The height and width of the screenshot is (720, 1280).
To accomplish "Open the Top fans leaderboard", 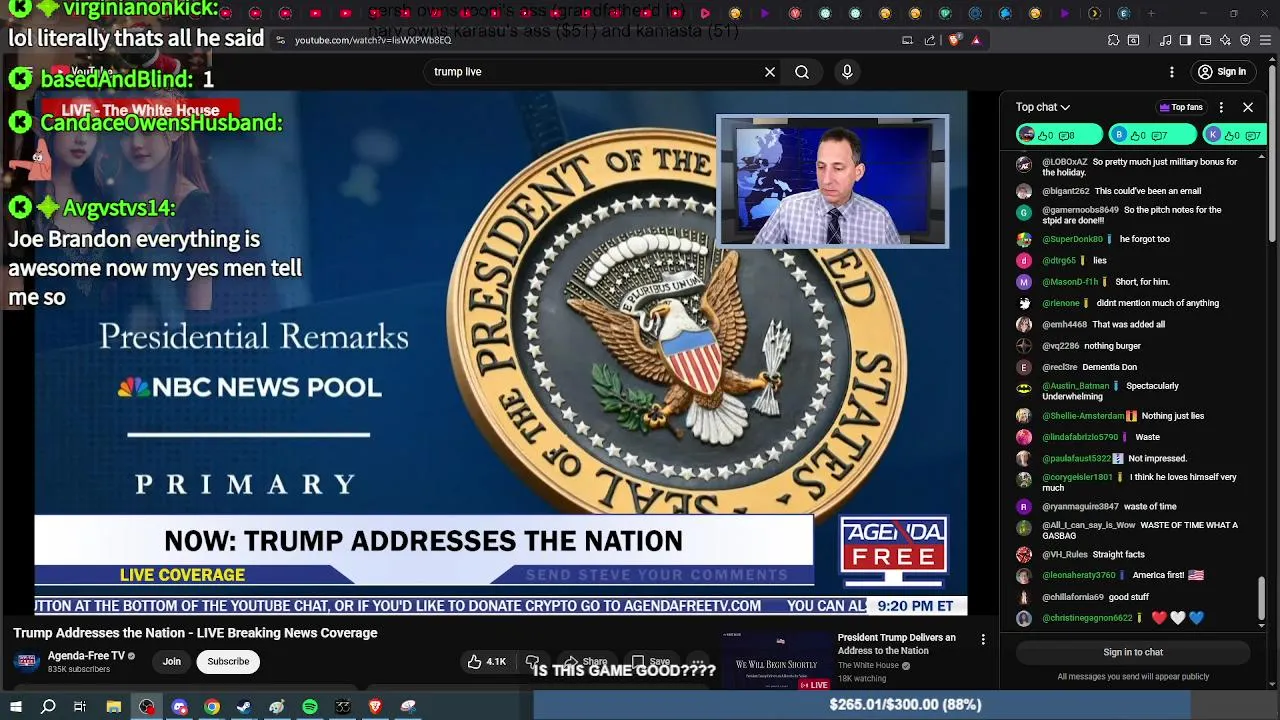I will pos(1181,107).
